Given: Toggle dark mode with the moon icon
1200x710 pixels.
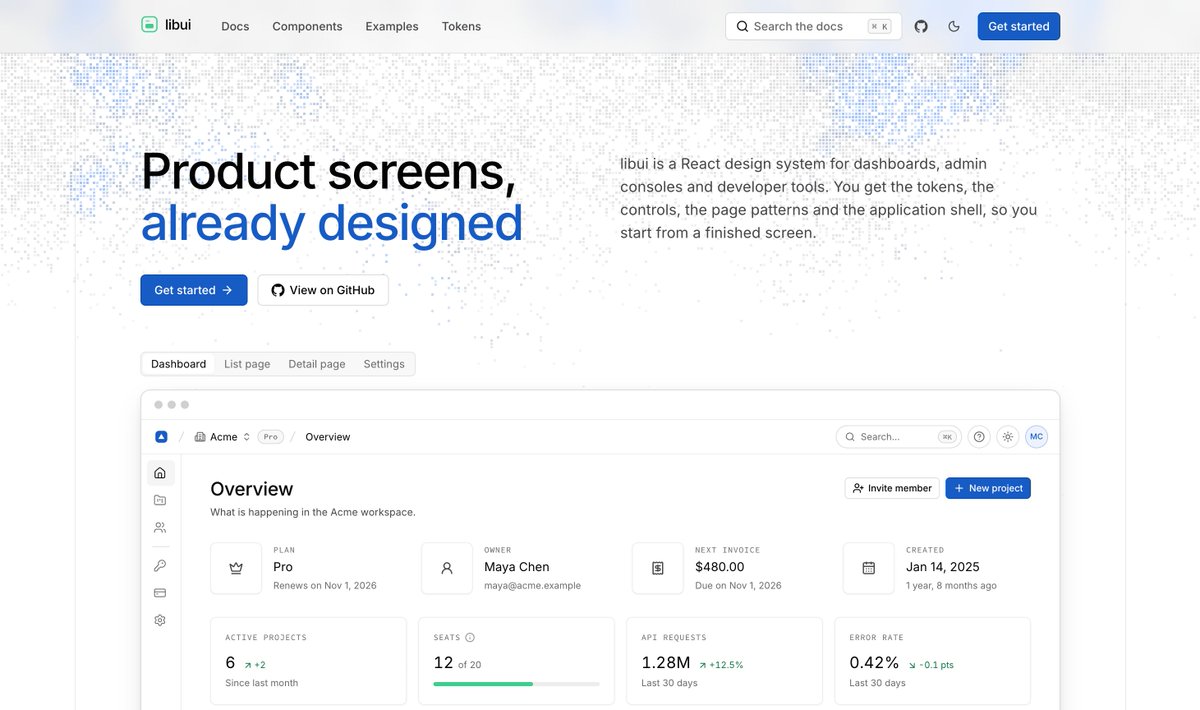Looking at the screenshot, I should click(x=954, y=26).
